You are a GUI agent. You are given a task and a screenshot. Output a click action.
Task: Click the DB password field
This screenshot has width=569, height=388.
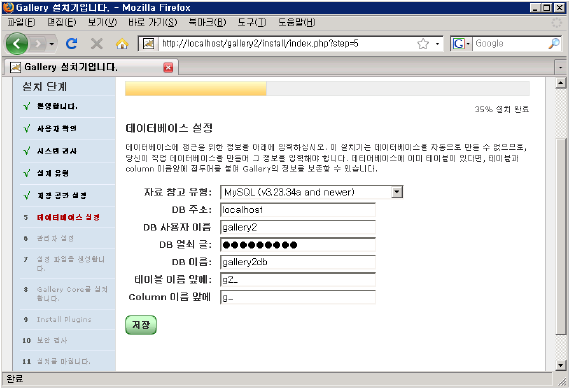[298, 245]
